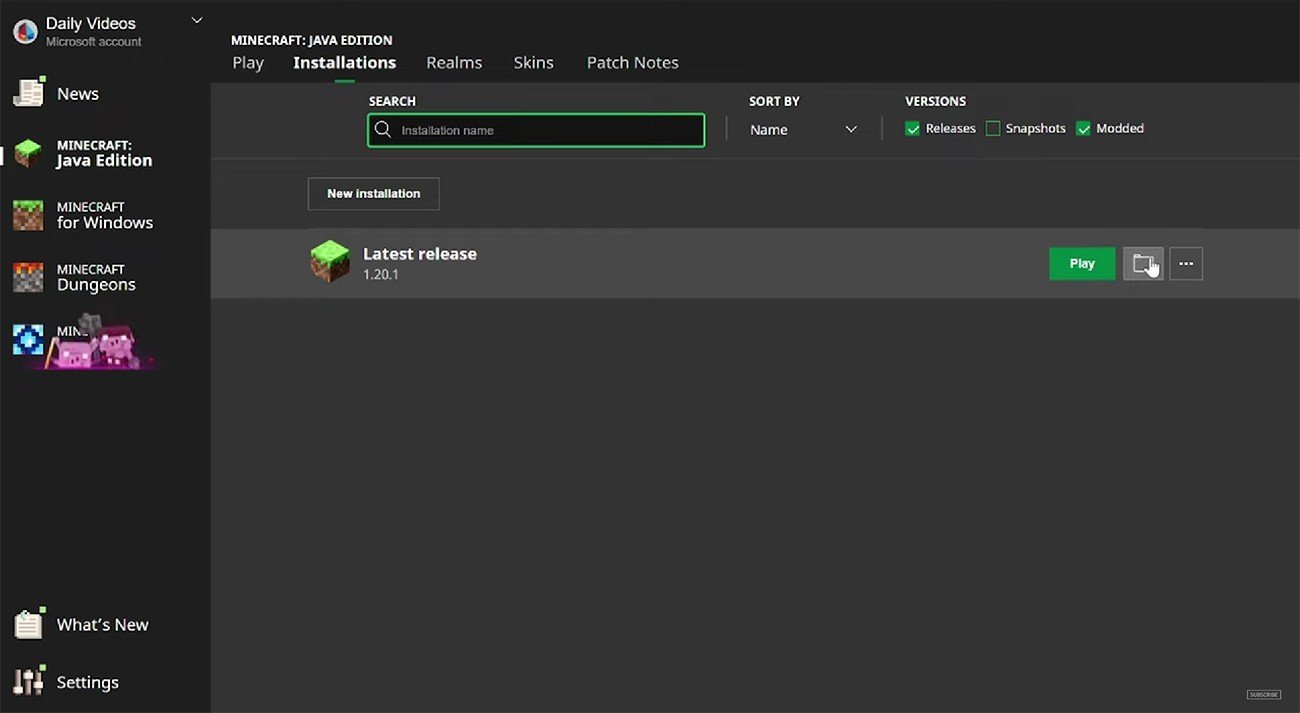Click the What's New label
Image resolution: width=1300 pixels, height=713 pixels.
[x=103, y=625]
